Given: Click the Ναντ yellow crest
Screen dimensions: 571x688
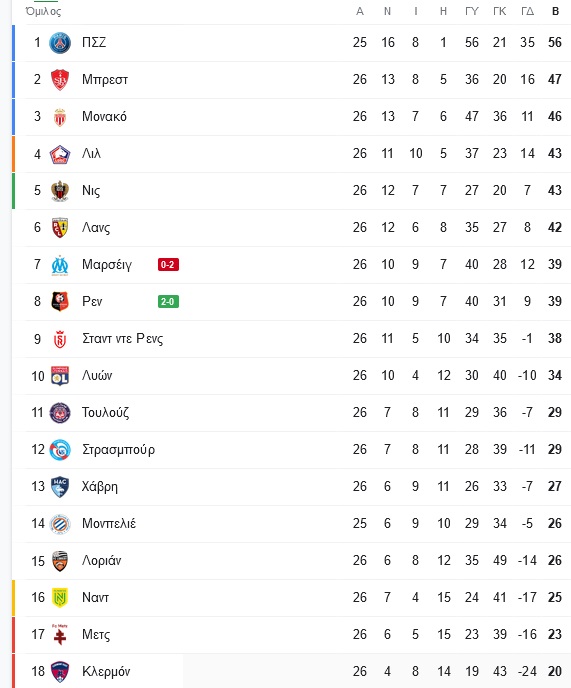Looking at the screenshot, I should click(60, 598).
